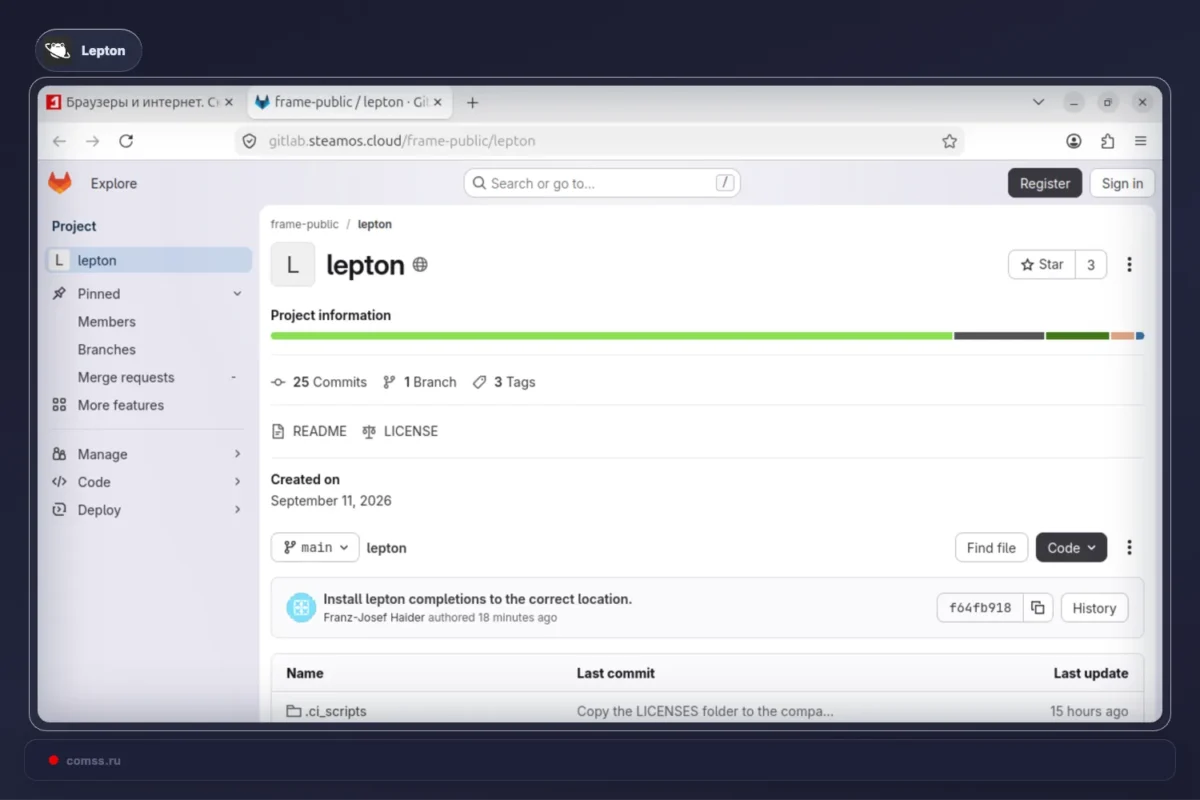Click the lepton project avatar letter L
Viewport: 1200px width, 800px height.
pos(293,264)
